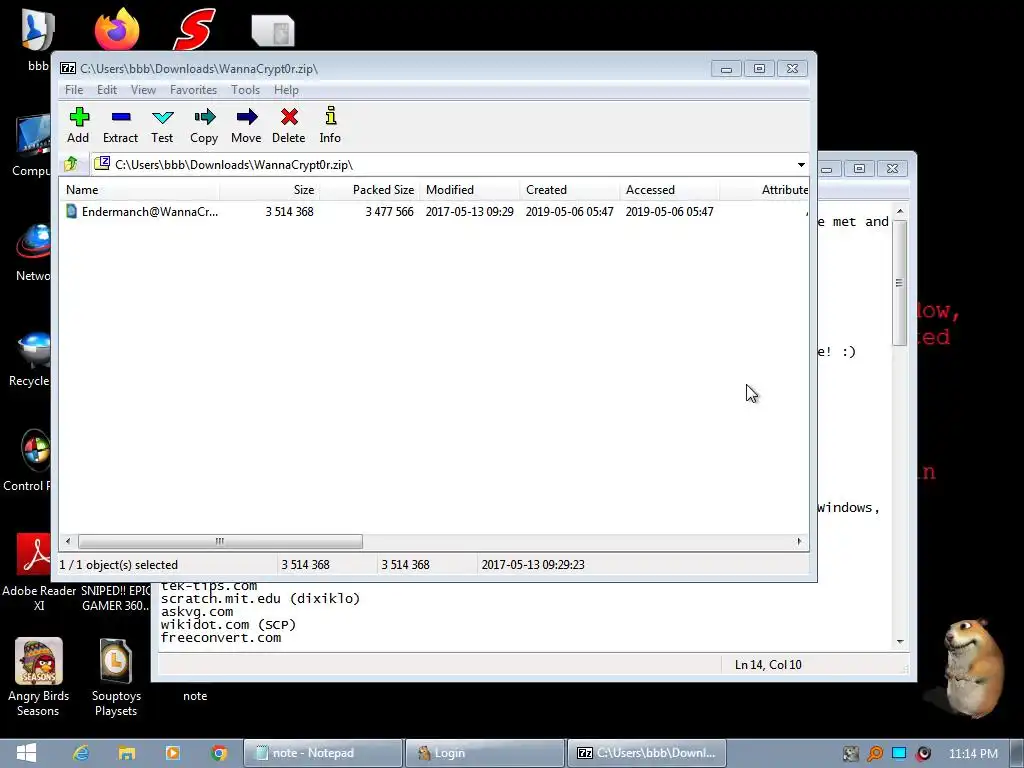Open the View menu

(x=143, y=90)
